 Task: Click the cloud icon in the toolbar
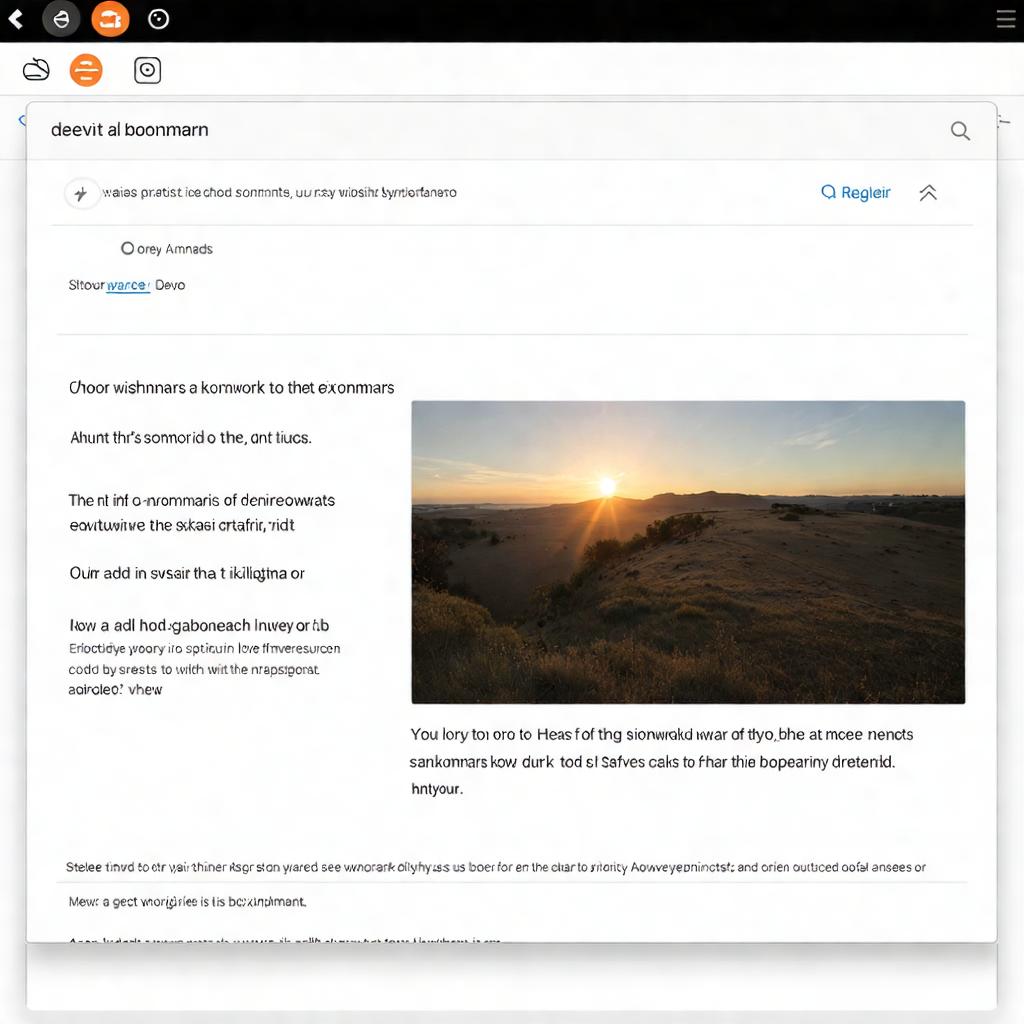coord(36,69)
